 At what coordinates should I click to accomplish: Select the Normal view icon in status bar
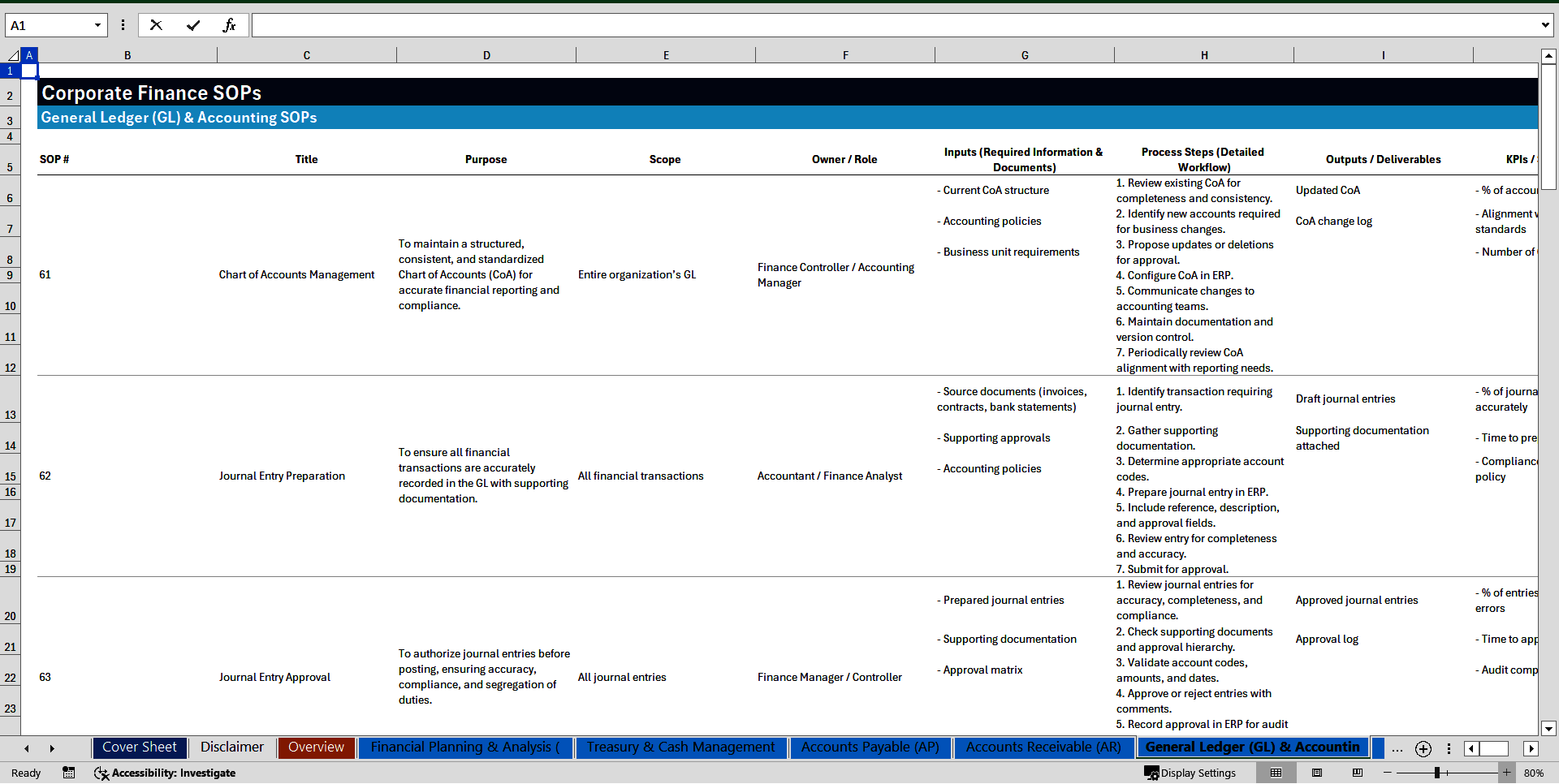(1276, 773)
